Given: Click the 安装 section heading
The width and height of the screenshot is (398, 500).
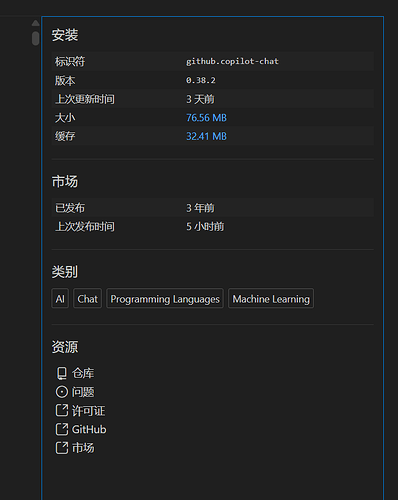Looking at the screenshot, I should coord(65,35).
